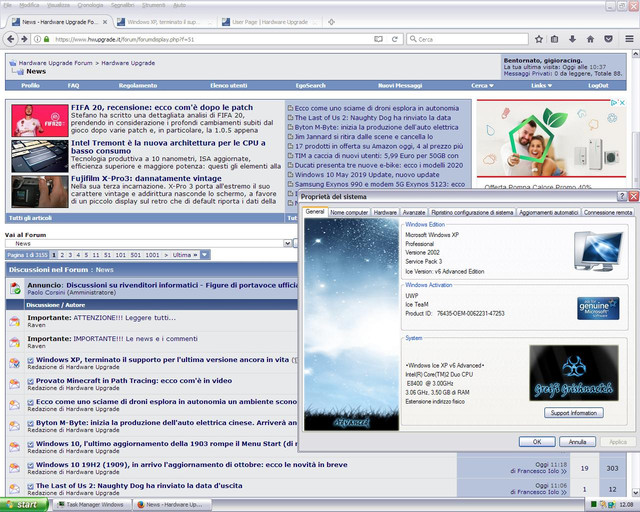The image size is (640, 512).
Task: Show site security padlock info
Action: tap(47, 39)
